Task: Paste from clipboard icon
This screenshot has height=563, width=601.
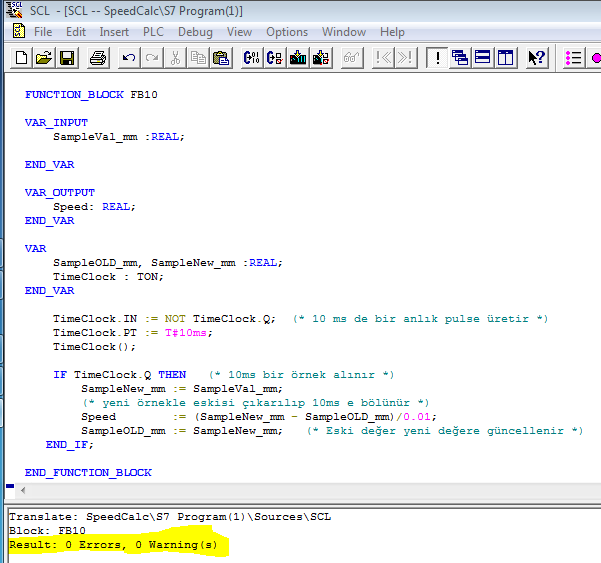Action: click(x=221, y=58)
